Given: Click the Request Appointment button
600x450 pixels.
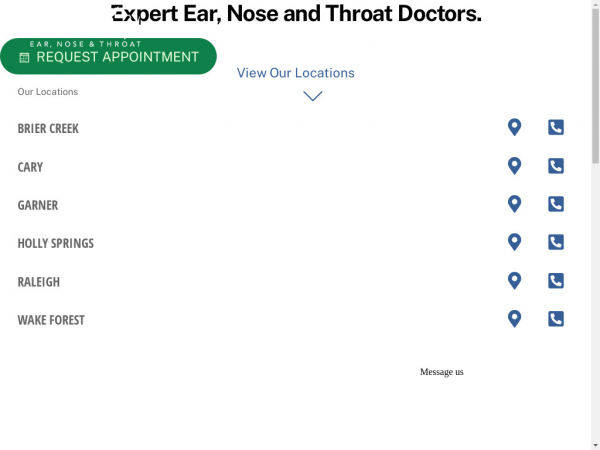Looking at the screenshot, I should click(x=109, y=56).
